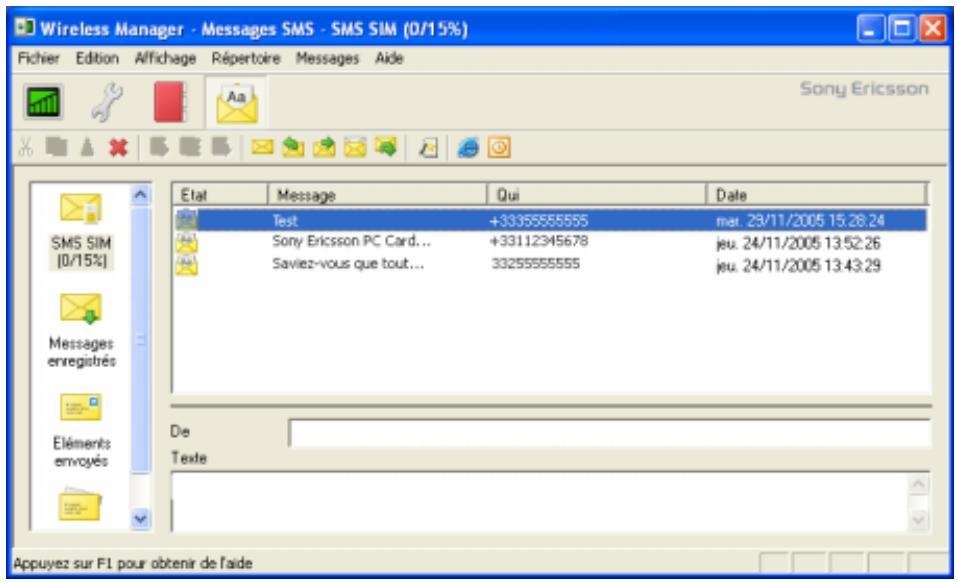Sort by the Qui column header
The width and height of the screenshot is (957, 582).
click(x=597, y=195)
